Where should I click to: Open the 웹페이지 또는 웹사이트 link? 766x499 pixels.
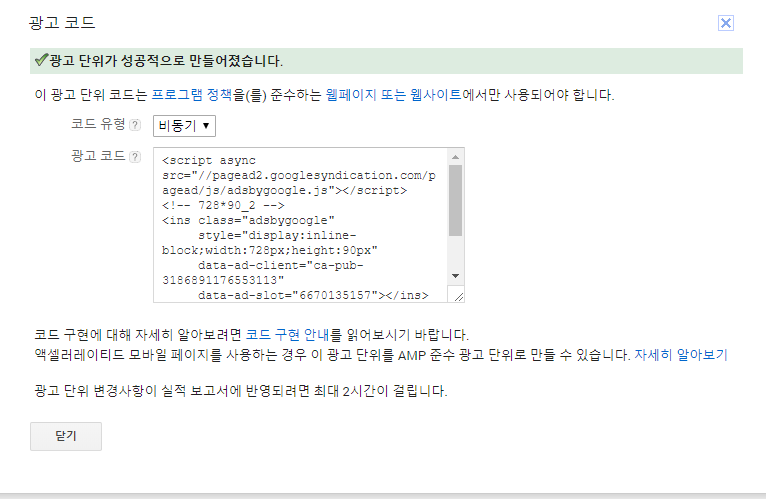click(393, 95)
